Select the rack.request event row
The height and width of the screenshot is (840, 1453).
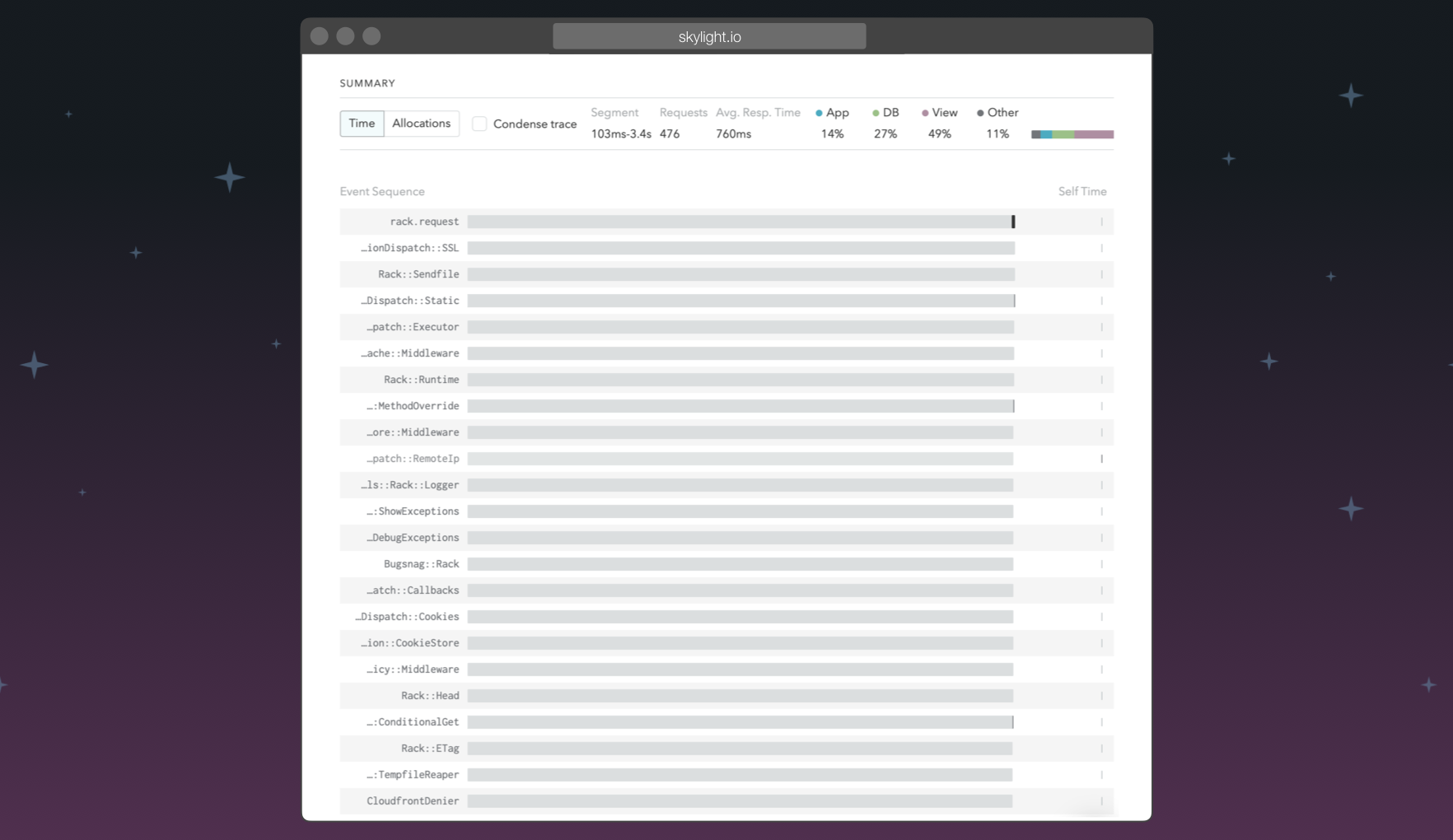click(x=726, y=222)
